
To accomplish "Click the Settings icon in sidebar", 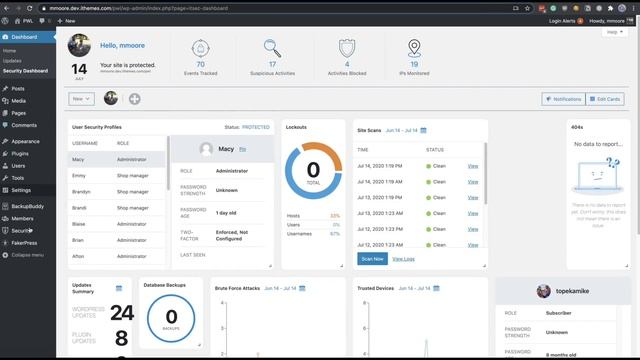I will point(5,190).
